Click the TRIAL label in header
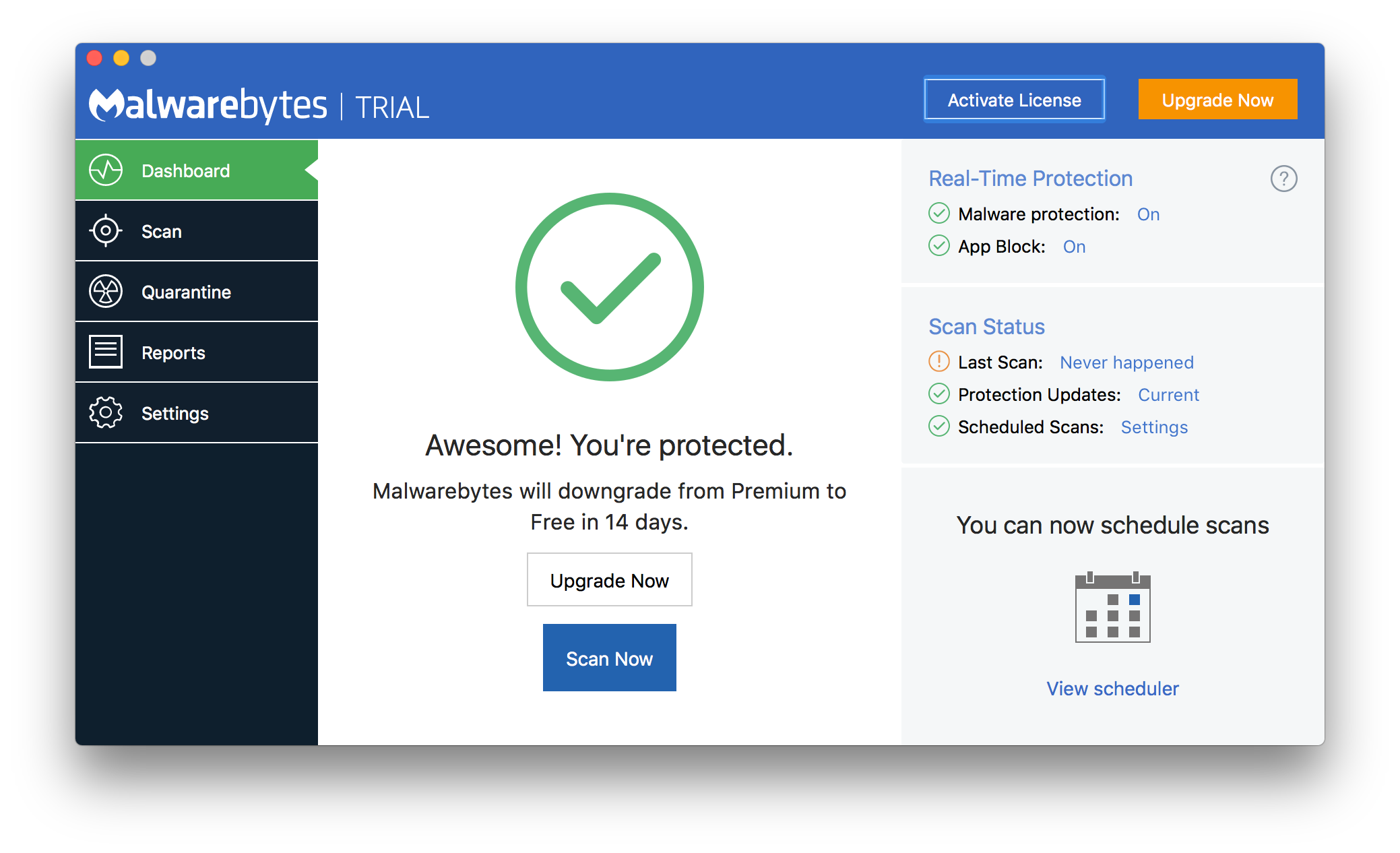This screenshot has height=853, width=1400. click(392, 108)
